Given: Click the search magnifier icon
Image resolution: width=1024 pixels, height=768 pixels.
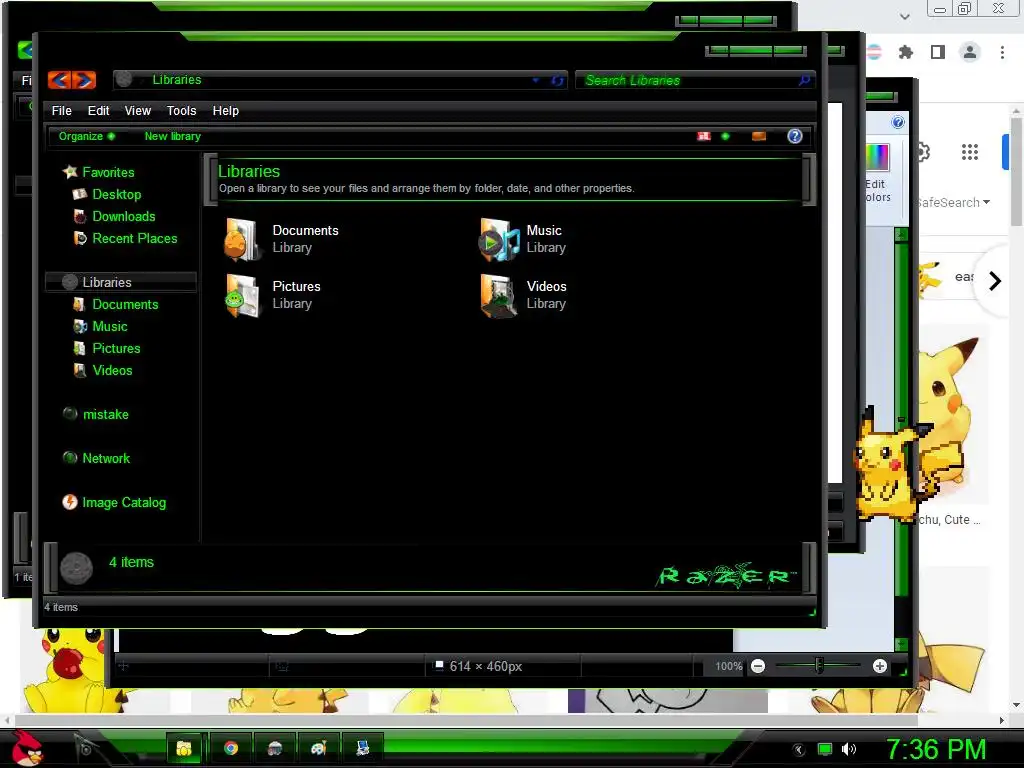Looking at the screenshot, I should click(805, 80).
